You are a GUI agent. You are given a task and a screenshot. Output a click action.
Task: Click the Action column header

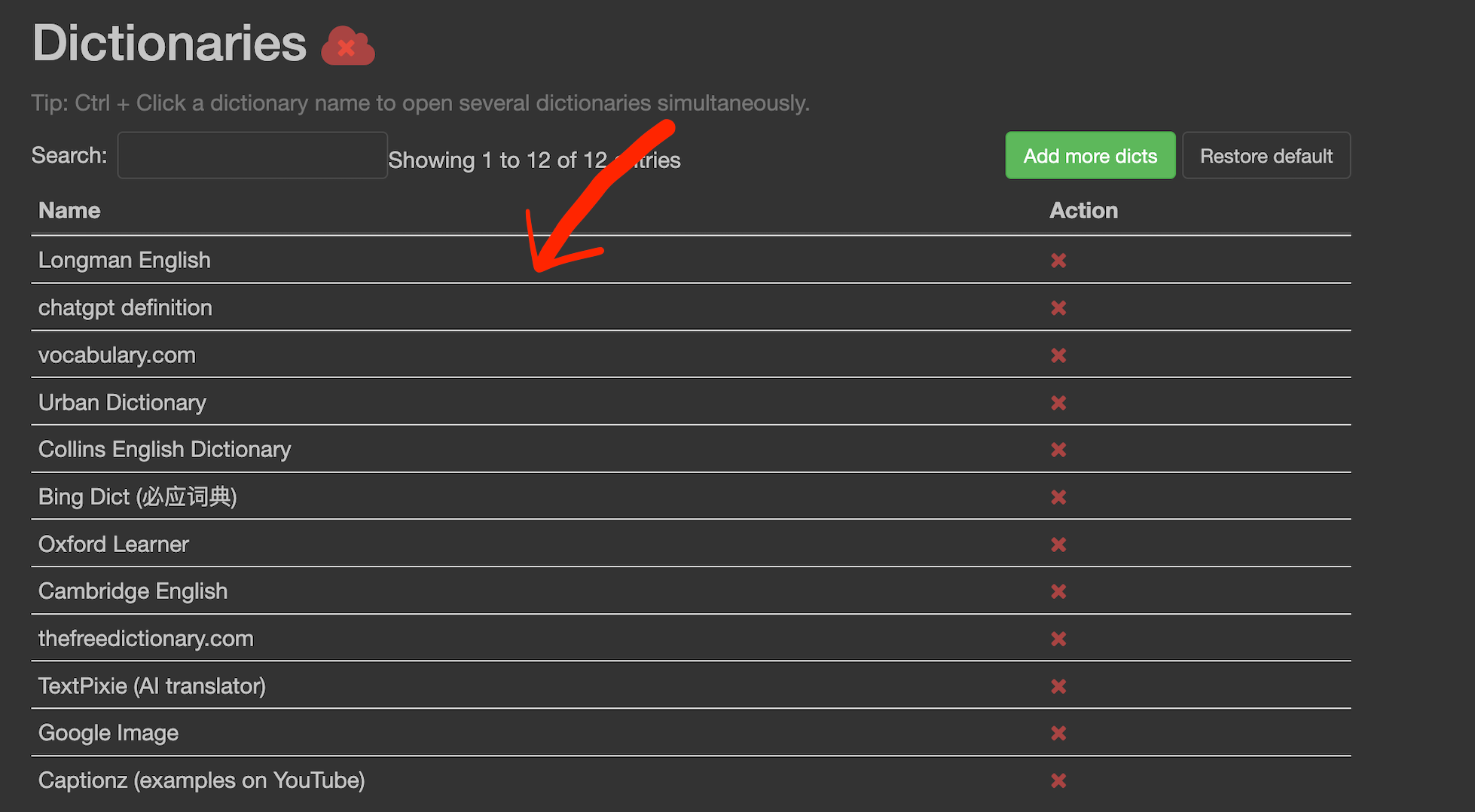[x=1083, y=211]
